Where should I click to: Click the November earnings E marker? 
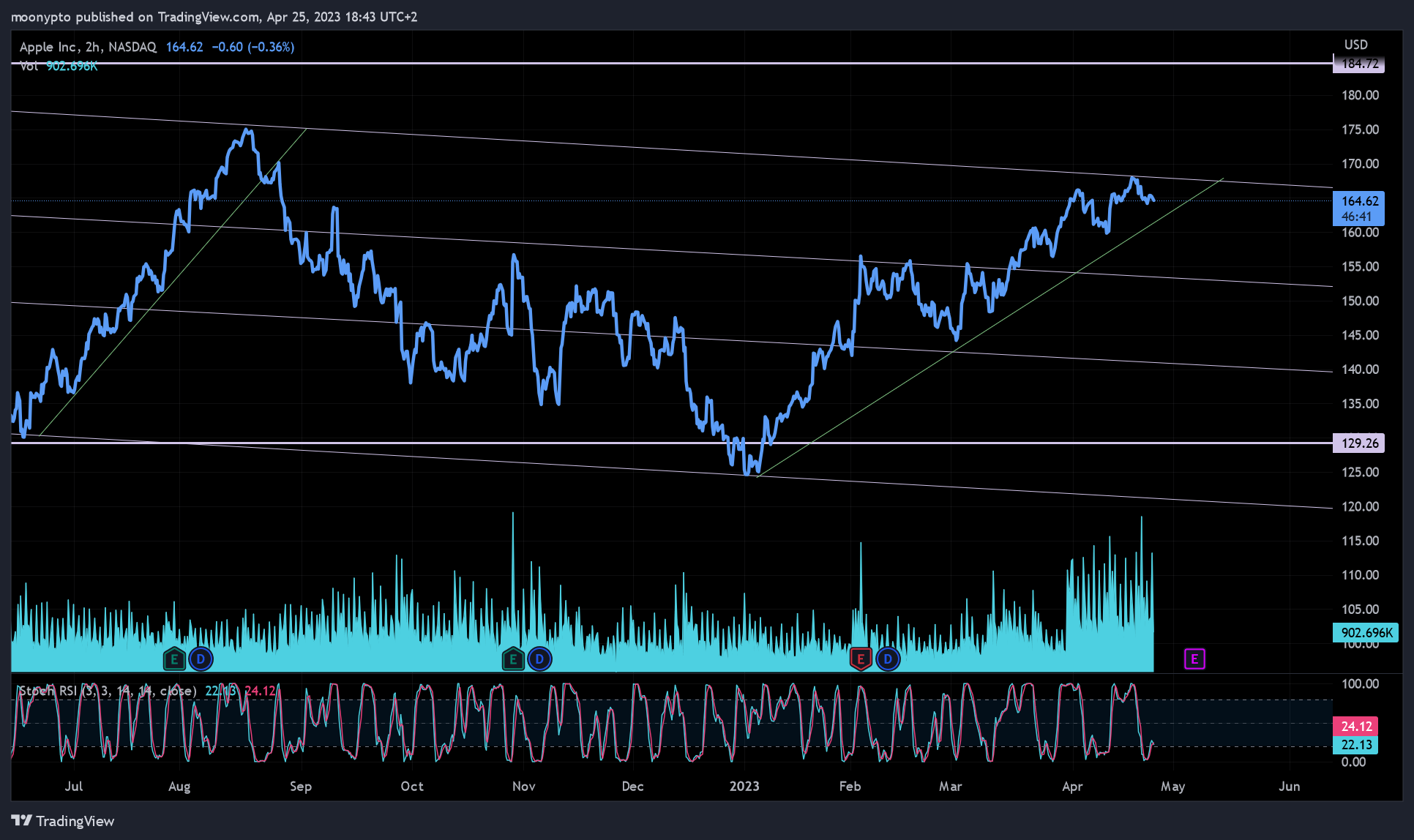(x=513, y=659)
